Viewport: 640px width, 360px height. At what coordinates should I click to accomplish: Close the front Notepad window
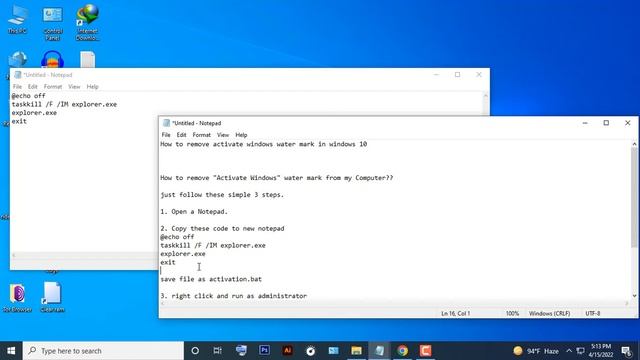(x=628, y=123)
